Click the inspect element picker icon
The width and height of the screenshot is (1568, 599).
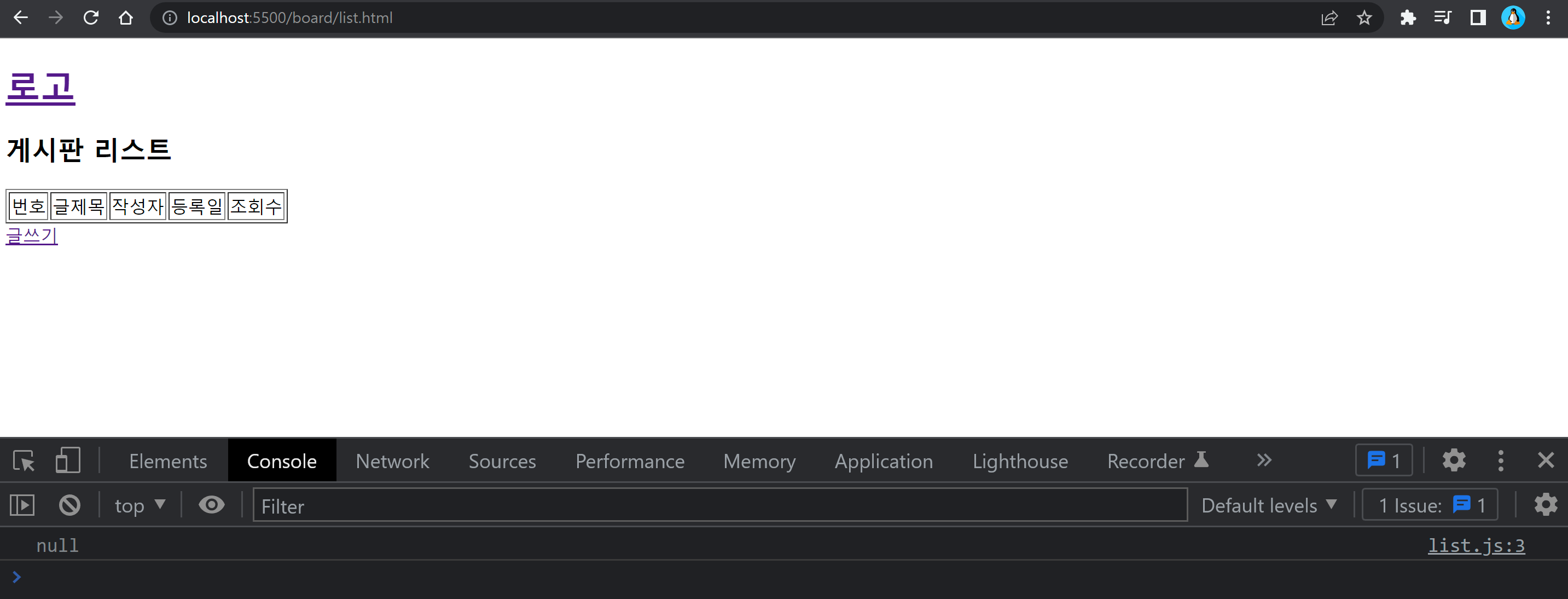(25, 460)
